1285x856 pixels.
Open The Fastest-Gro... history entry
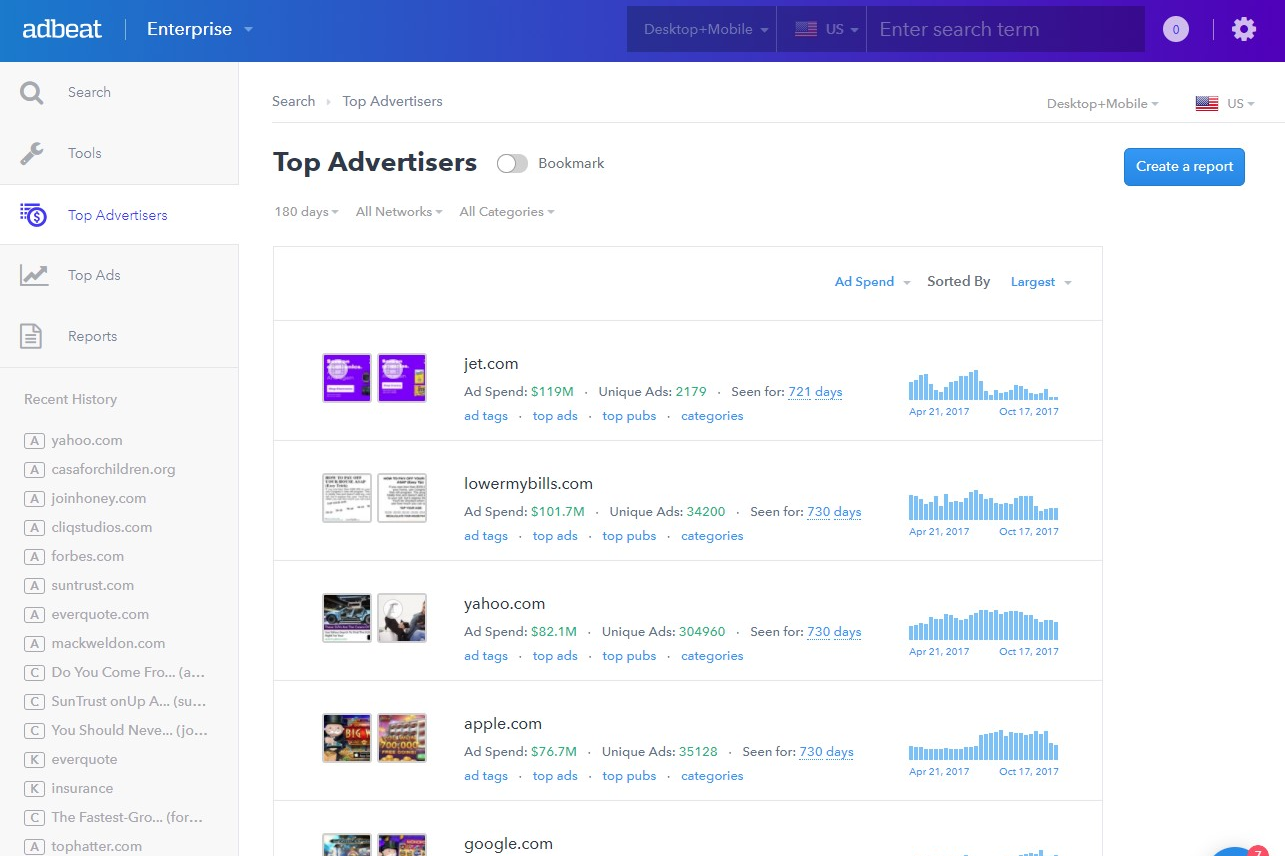click(127, 818)
